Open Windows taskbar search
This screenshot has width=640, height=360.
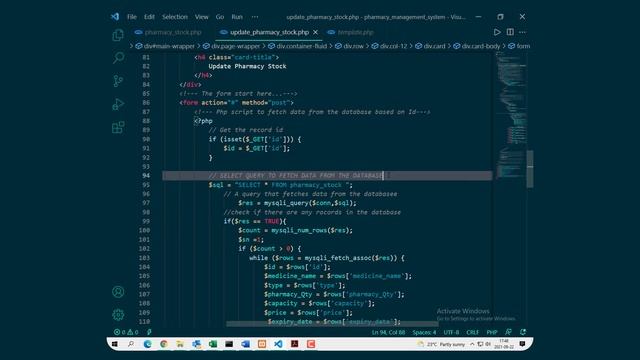[x=131, y=344]
